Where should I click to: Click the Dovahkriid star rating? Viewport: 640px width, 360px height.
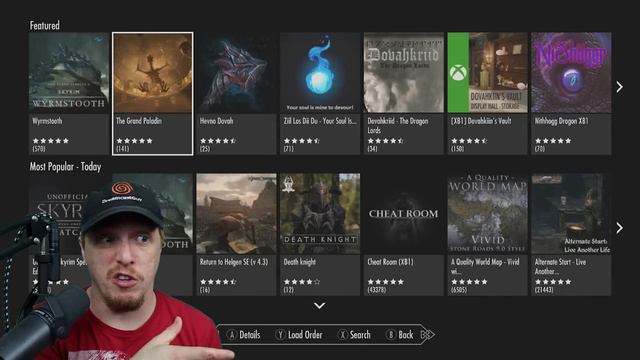386,141
